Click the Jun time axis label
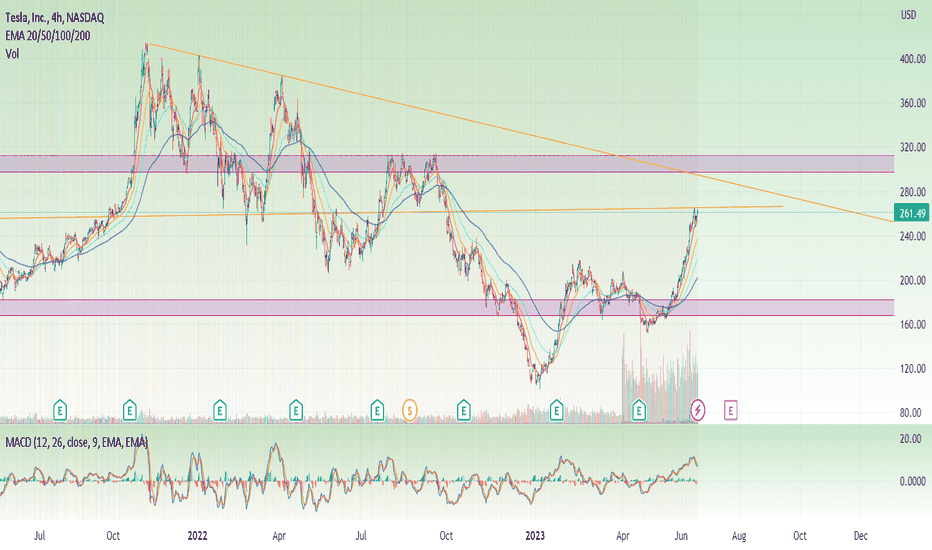 tap(681, 536)
